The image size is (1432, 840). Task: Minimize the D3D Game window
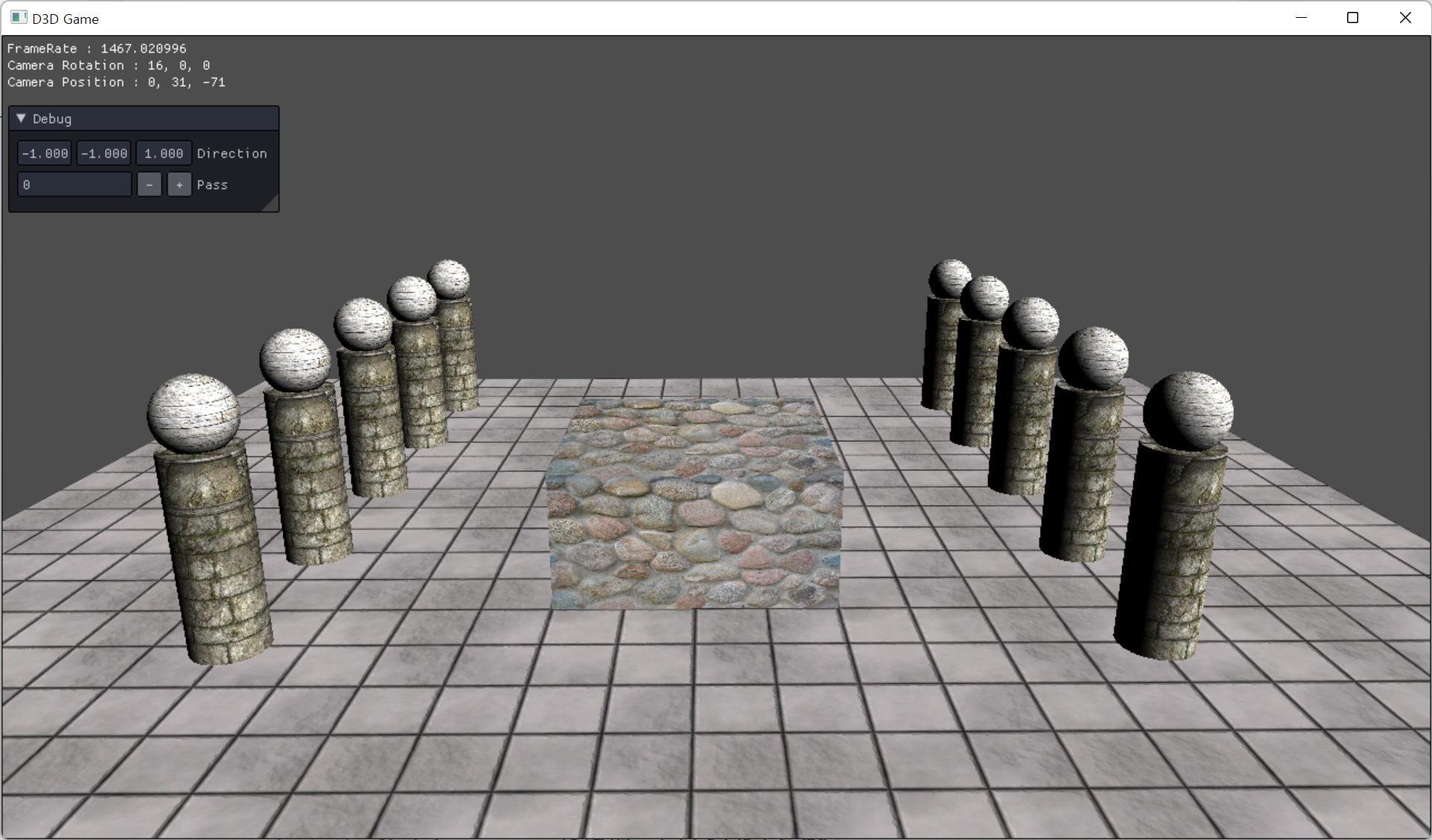tap(1301, 18)
